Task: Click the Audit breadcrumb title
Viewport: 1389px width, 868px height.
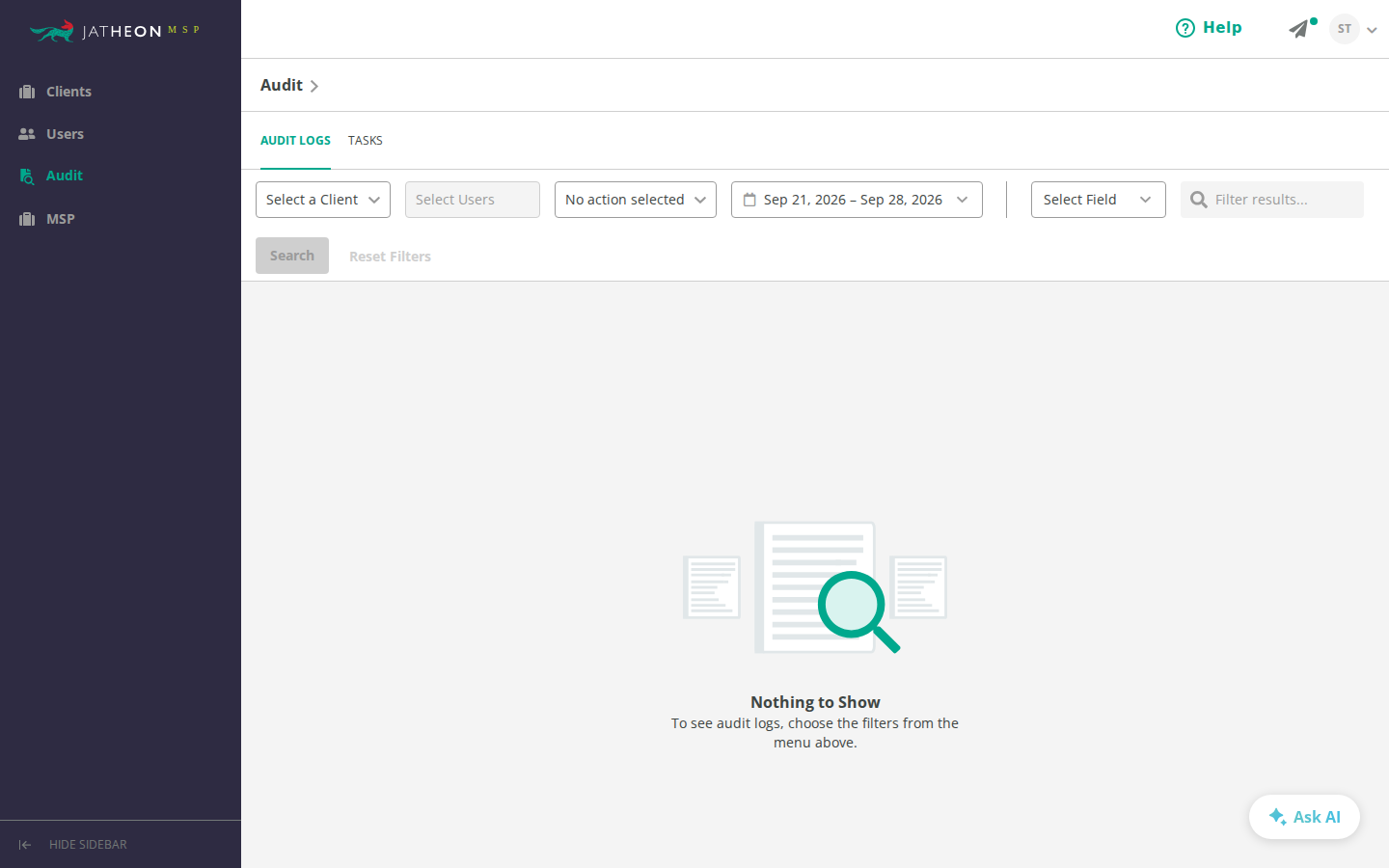Action: 282,85
